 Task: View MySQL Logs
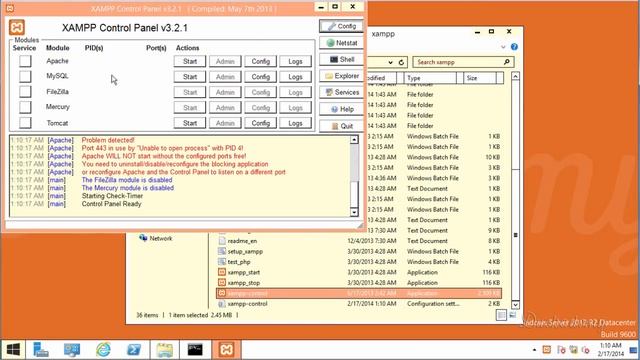coord(296,77)
